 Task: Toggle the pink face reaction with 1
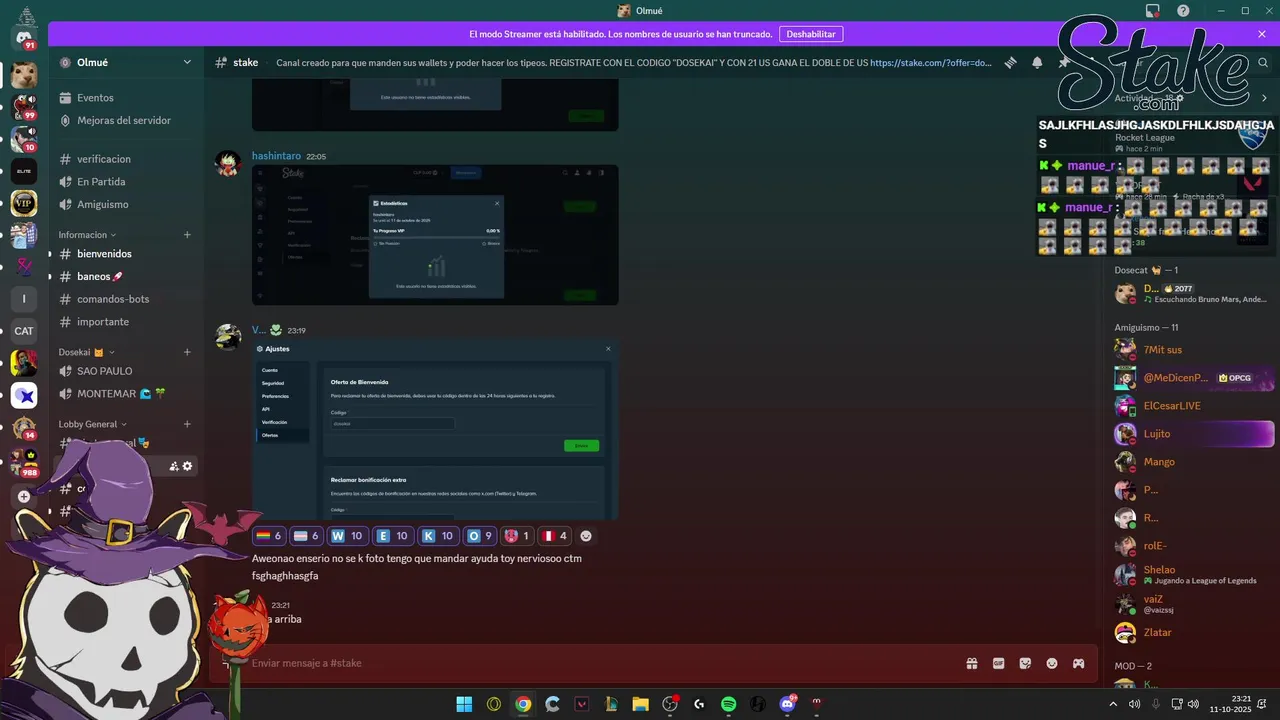518,536
